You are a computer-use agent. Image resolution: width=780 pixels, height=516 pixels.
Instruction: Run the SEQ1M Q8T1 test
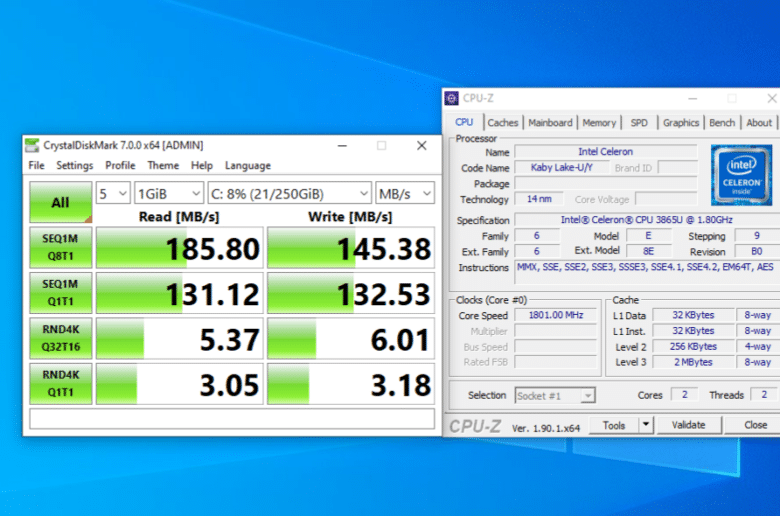pyautogui.click(x=61, y=247)
